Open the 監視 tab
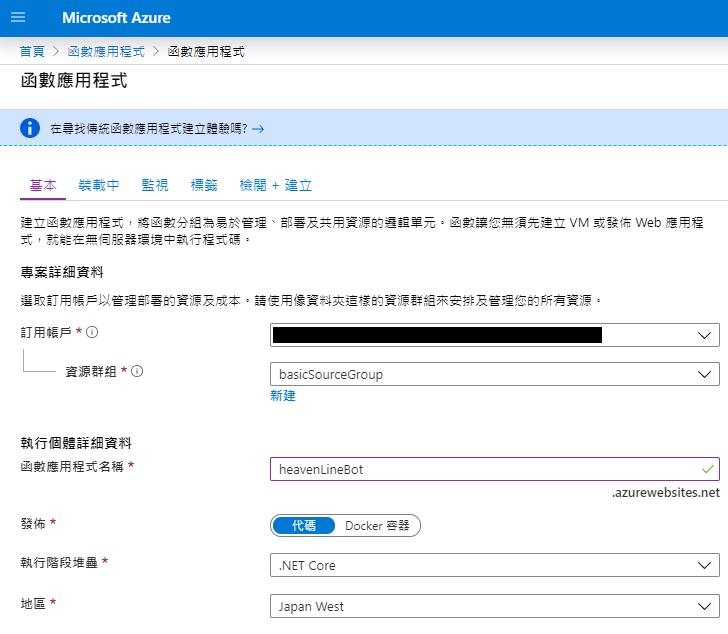The image size is (728, 634). [x=155, y=185]
